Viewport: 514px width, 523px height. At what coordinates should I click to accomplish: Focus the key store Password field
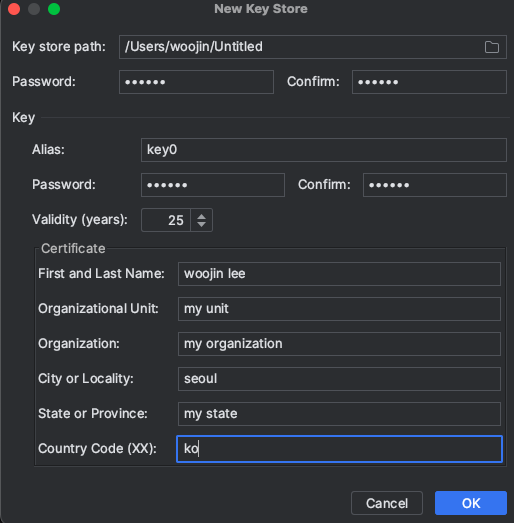(x=196, y=82)
